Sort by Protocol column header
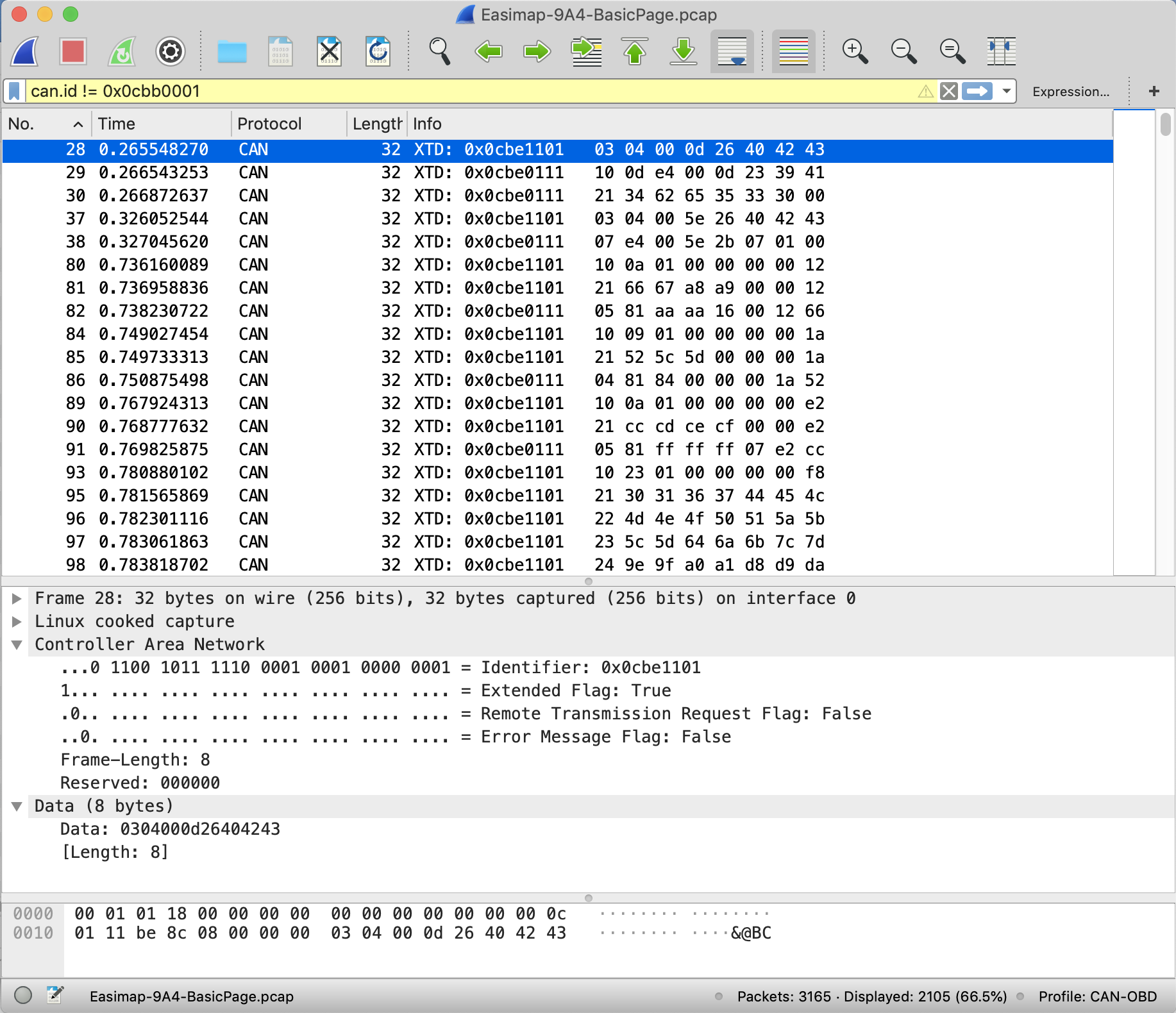This screenshot has height=1013, width=1176. [289, 124]
